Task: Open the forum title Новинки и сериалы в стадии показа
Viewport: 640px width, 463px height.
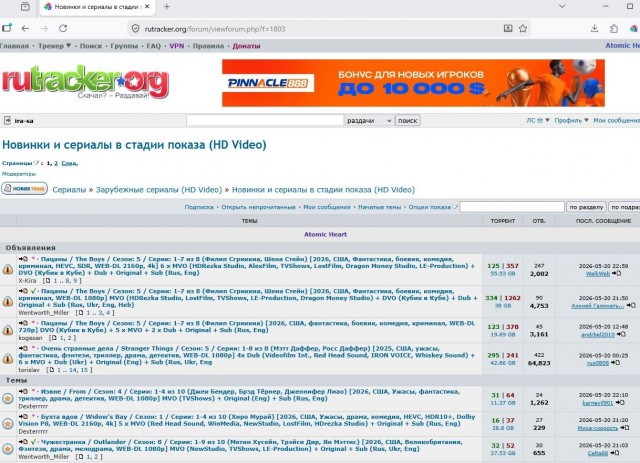Action: [x=134, y=145]
